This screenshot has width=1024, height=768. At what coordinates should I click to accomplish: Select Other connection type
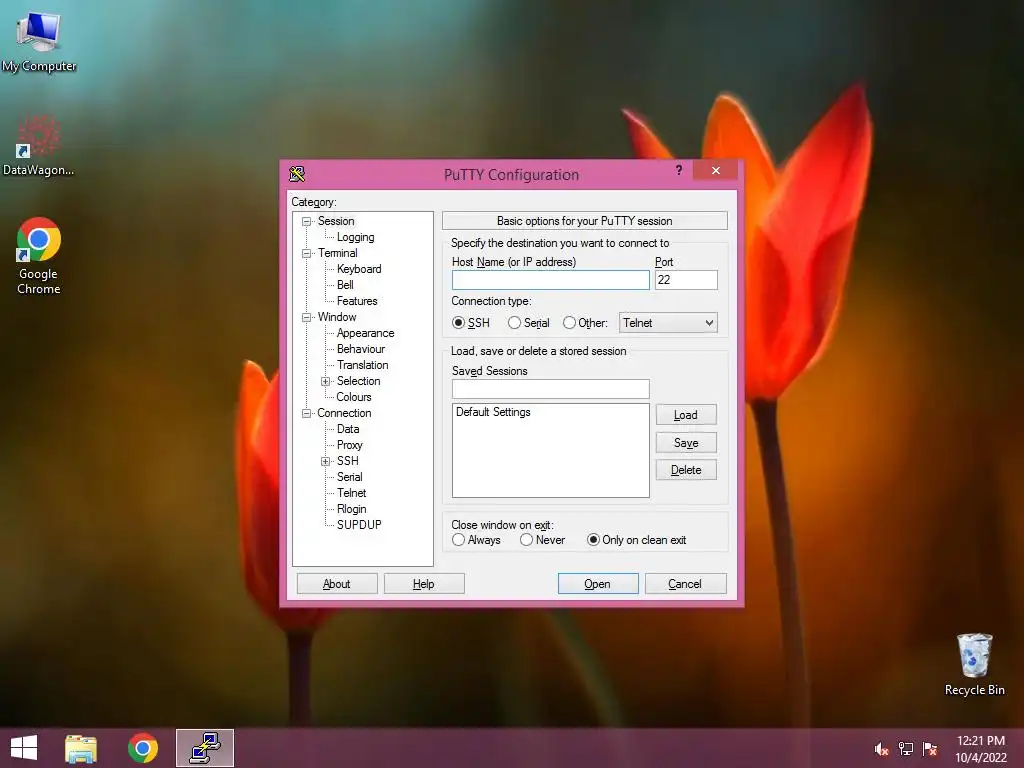[569, 323]
